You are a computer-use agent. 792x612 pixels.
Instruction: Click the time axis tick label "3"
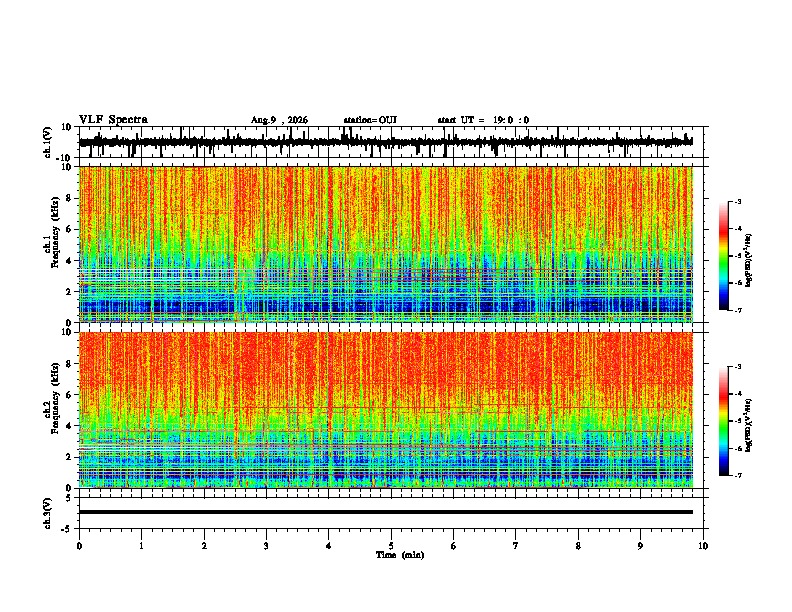tap(266, 546)
